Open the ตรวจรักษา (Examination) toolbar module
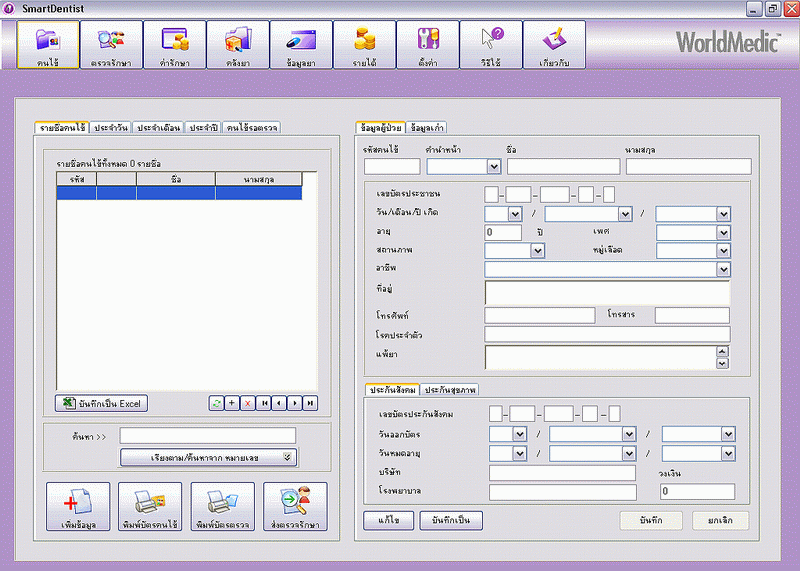The image size is (800, 571). (111, 44)
